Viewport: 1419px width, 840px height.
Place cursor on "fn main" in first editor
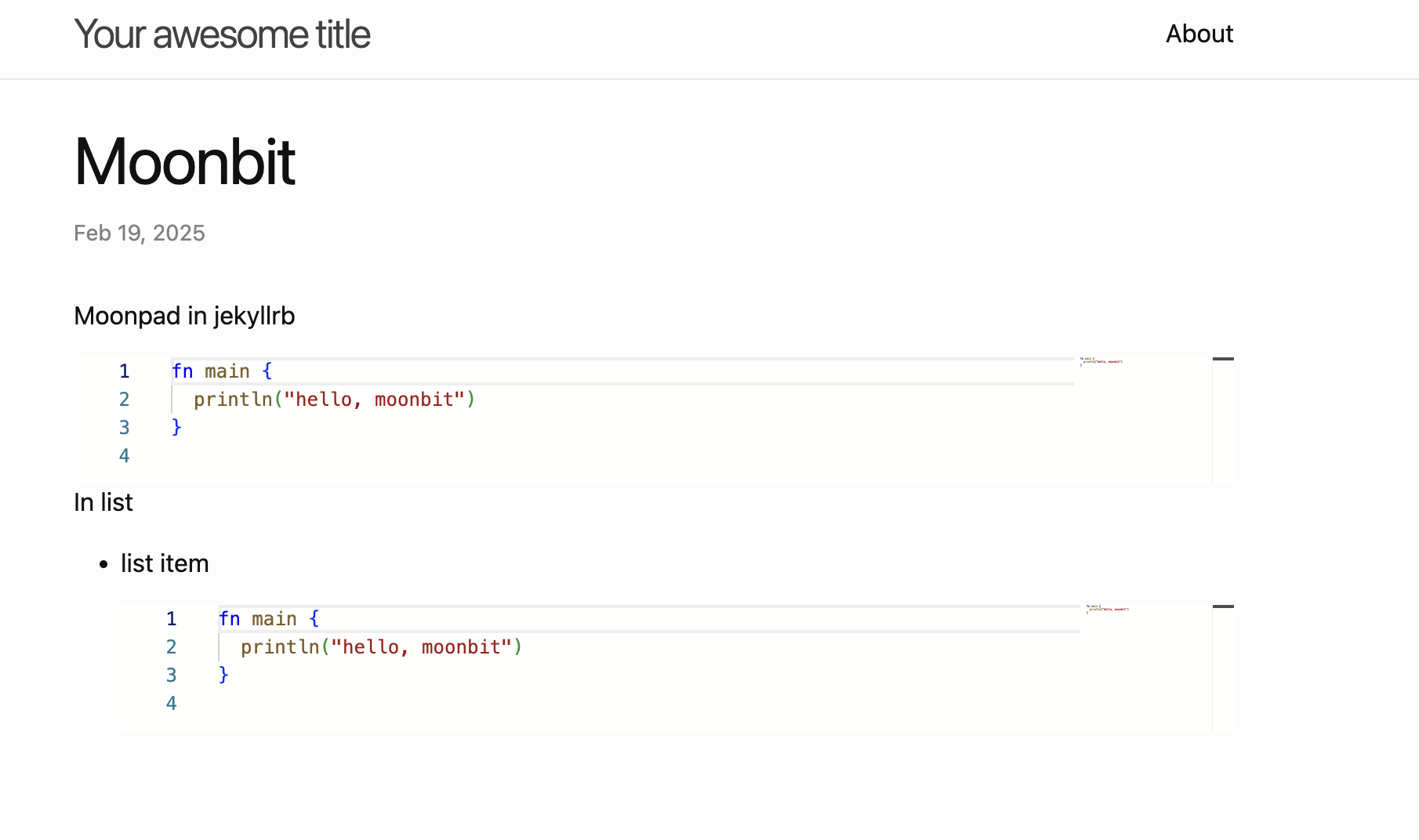[x=221, y=371]
